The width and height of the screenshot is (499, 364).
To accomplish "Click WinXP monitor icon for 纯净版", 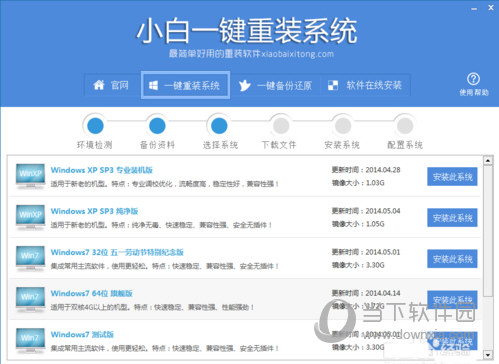I will [30, 217].
